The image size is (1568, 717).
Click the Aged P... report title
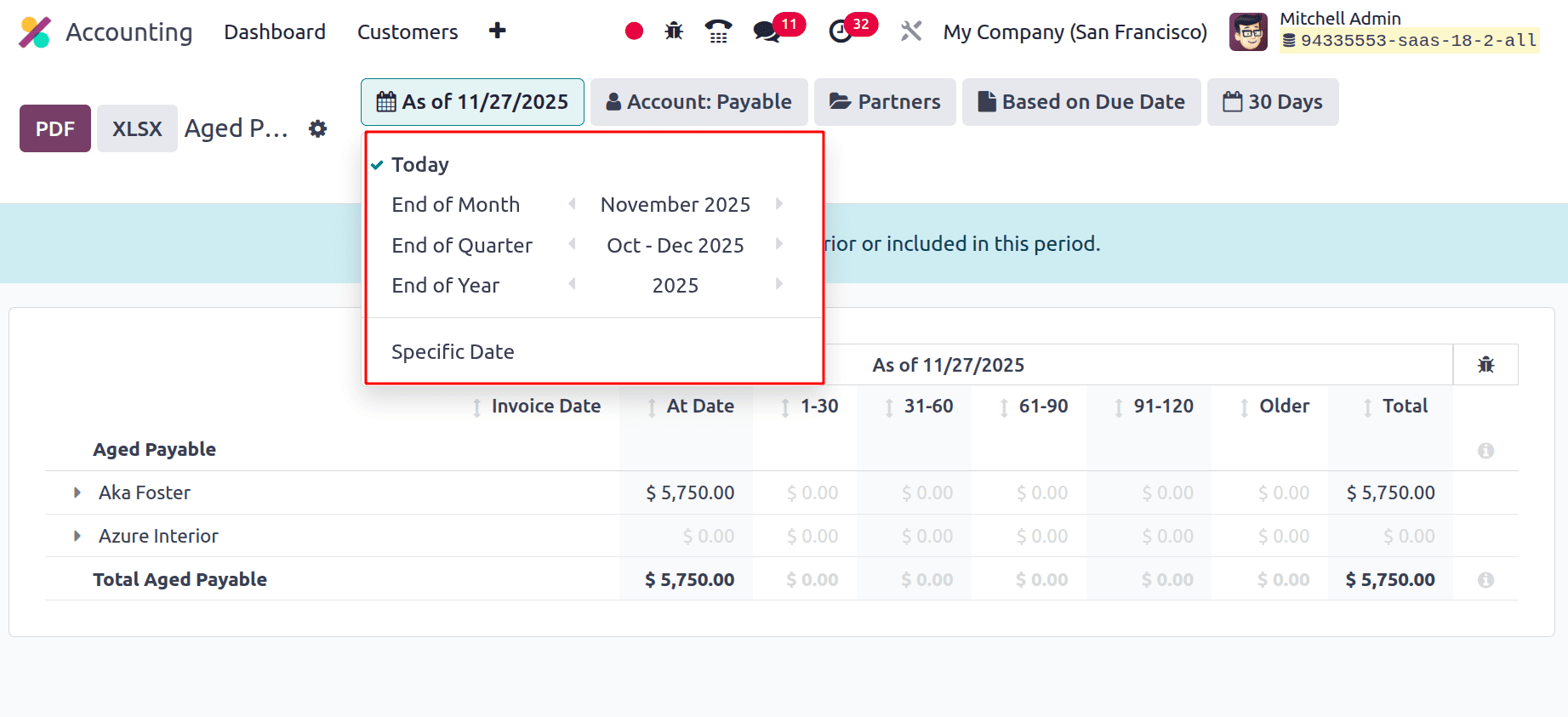tap(237, 128)
